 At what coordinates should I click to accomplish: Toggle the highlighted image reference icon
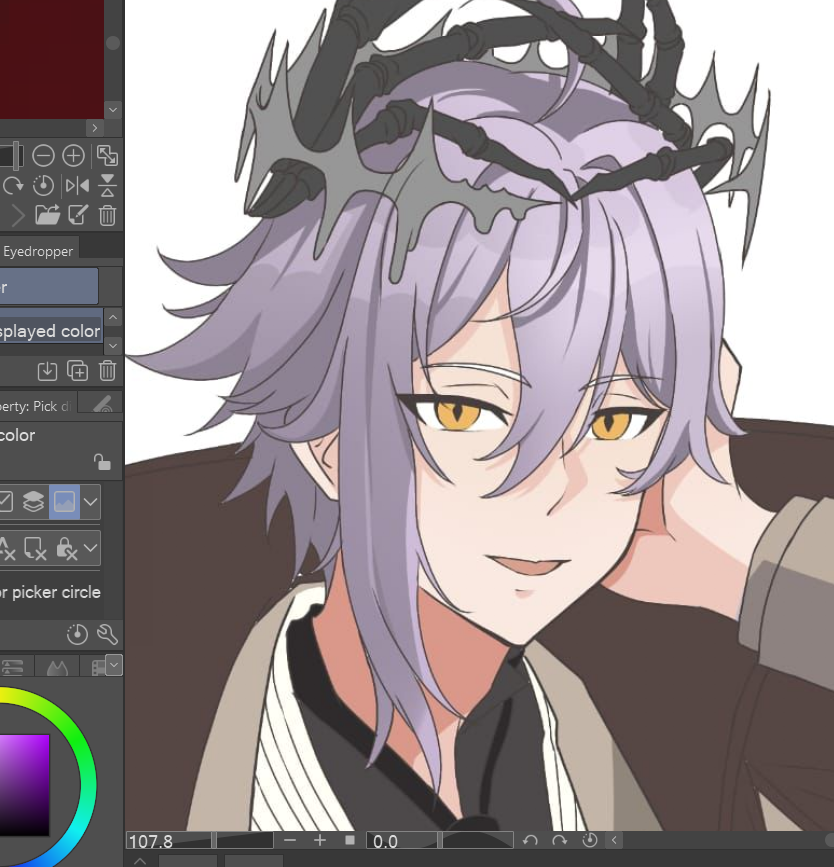[64, 502]
